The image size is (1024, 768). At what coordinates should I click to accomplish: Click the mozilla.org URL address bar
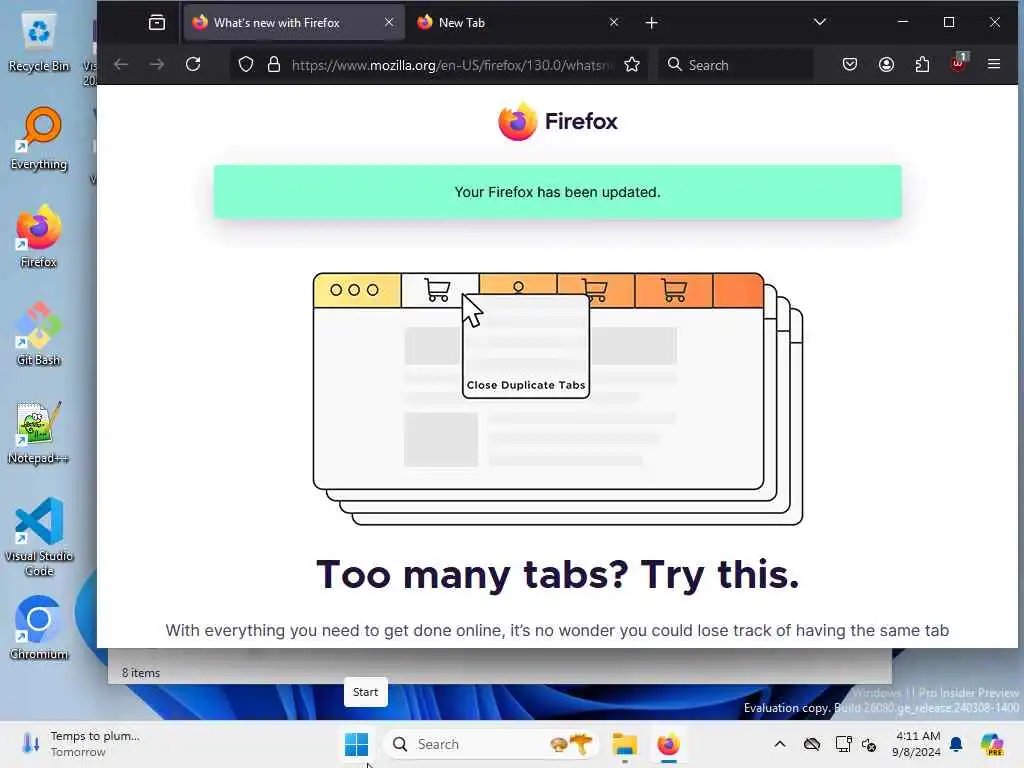tap(451, 65)
